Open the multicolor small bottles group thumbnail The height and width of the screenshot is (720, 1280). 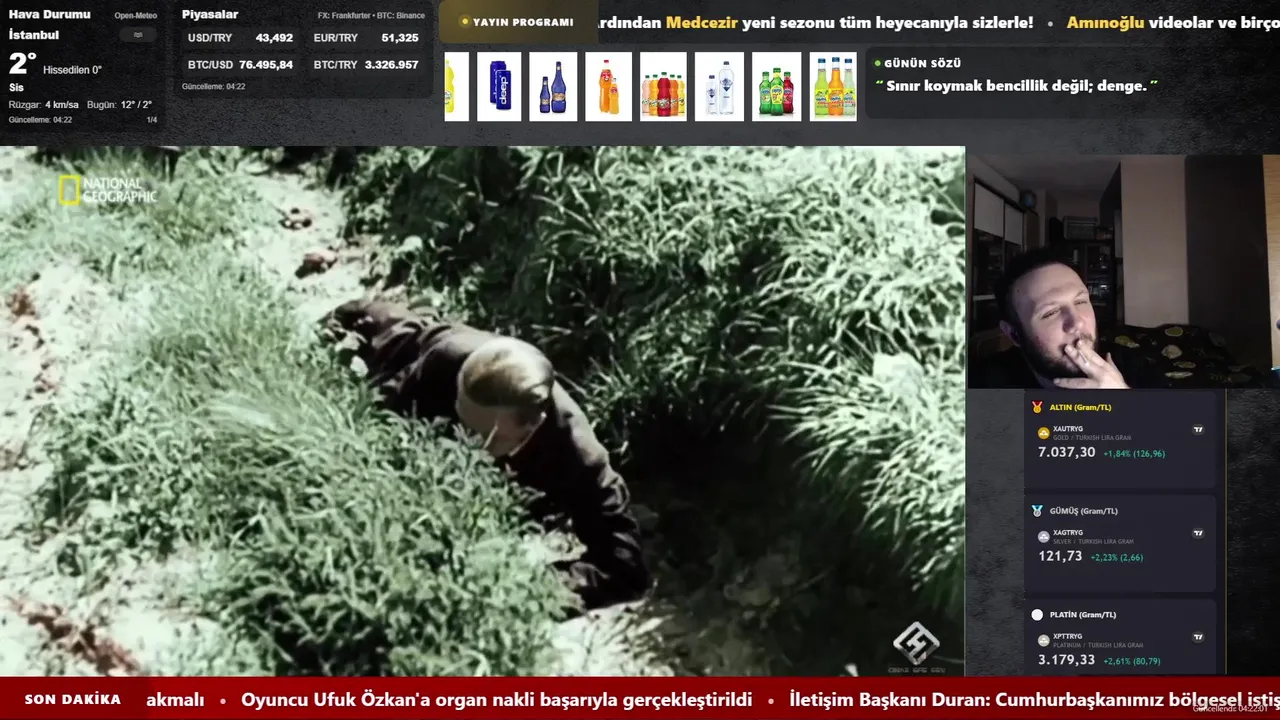663,87
